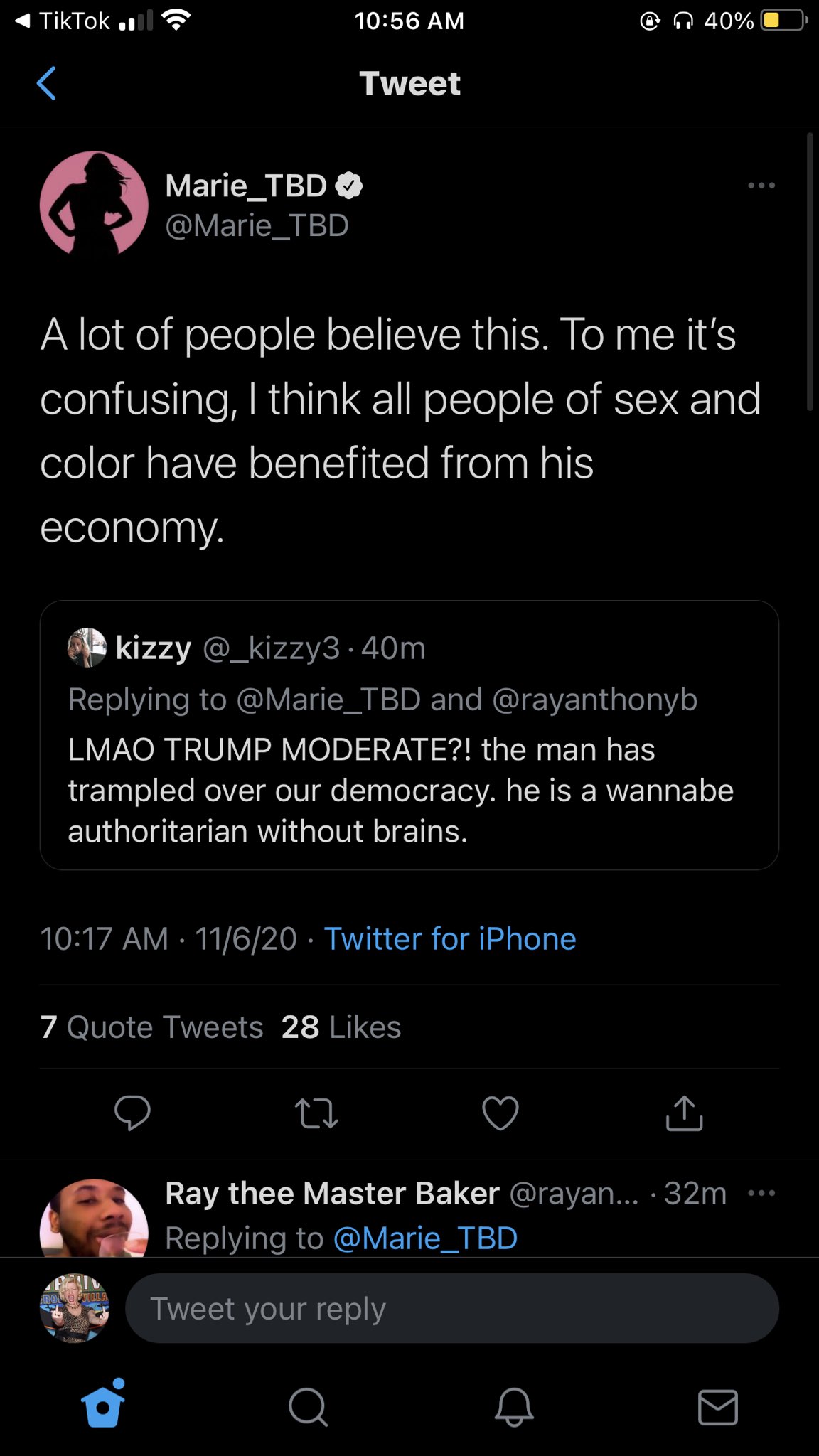Like the tweet with heart icon
This screenshot has height=1456, width=819.
coord(500,1113)
